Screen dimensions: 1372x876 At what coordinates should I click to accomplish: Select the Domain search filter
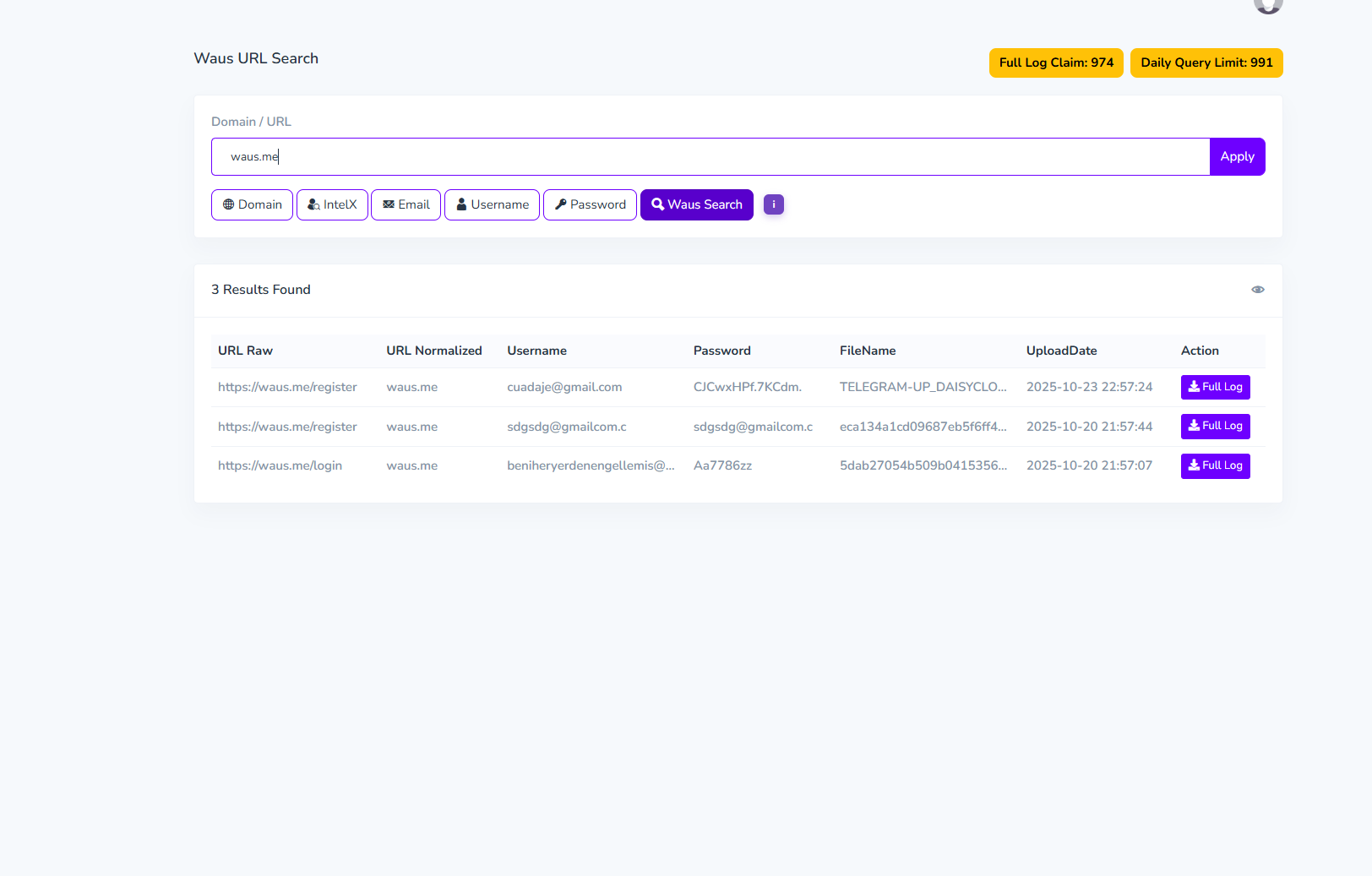click(x=252, y=204)
